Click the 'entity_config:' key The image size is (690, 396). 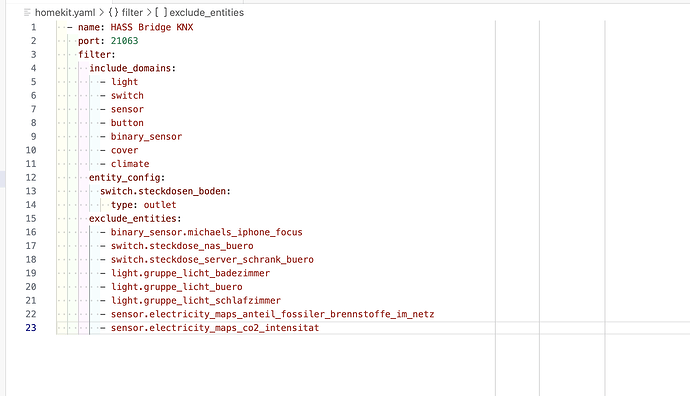click(x=127, y=177)
